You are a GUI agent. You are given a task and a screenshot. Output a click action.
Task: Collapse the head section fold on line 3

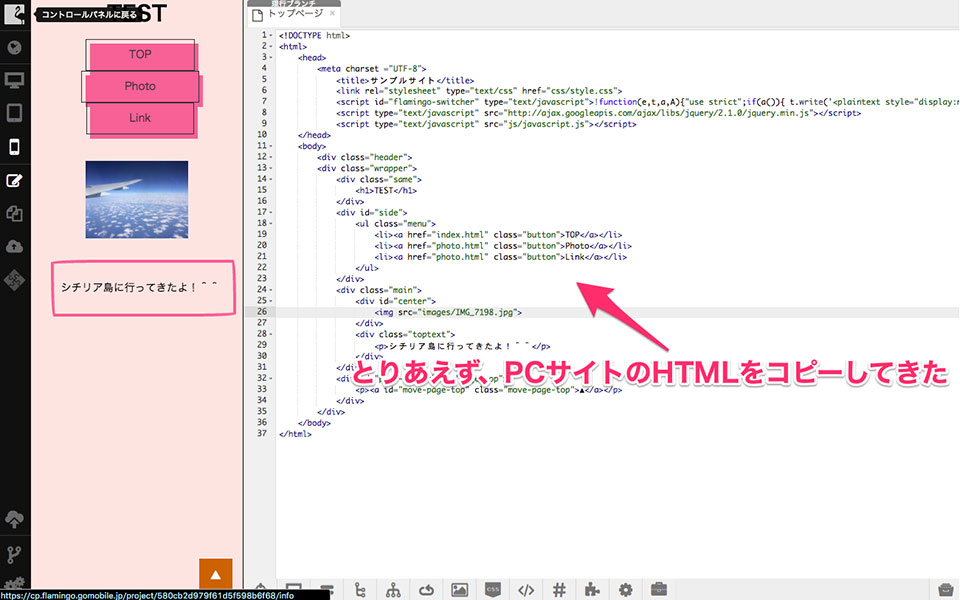coord(271,58)
